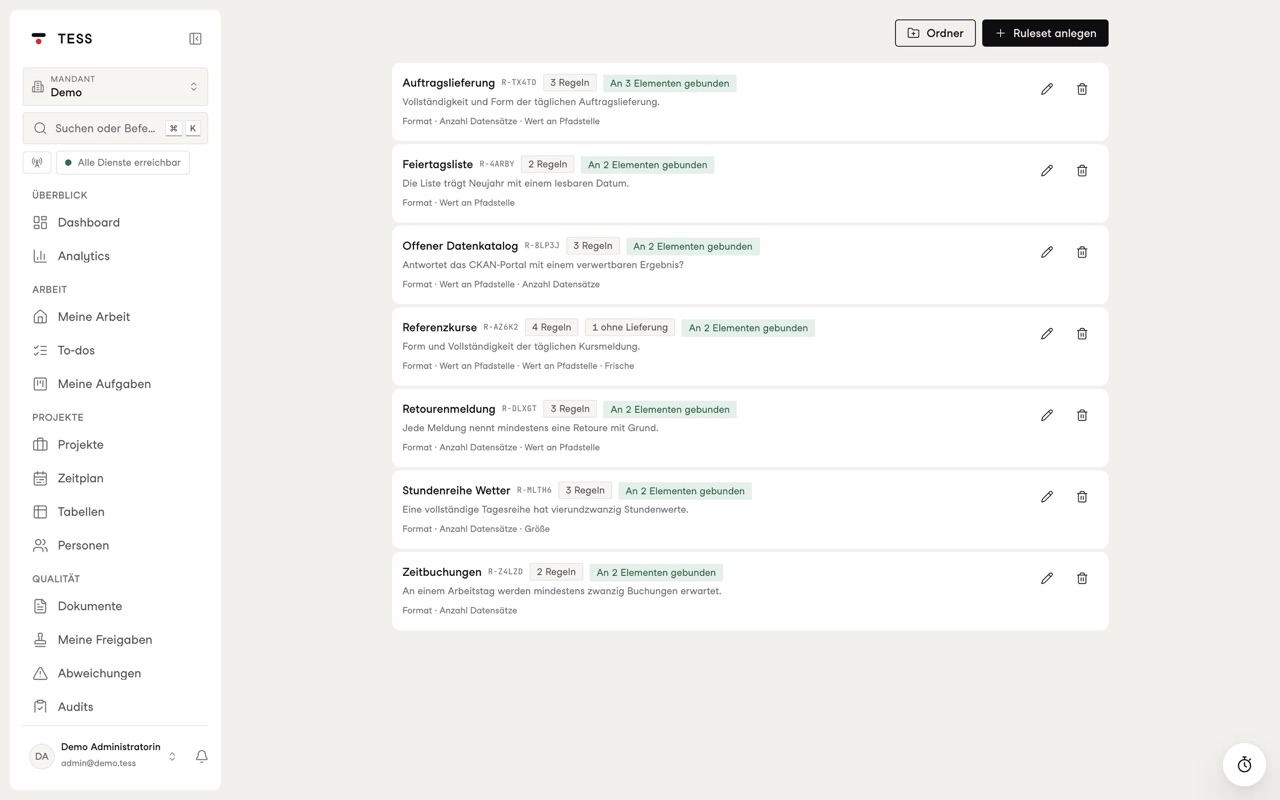Screen dimensions: 1280x800
Task: Edit the Offener Datenkatalog ruleset
Action: tap(1047, 252)
